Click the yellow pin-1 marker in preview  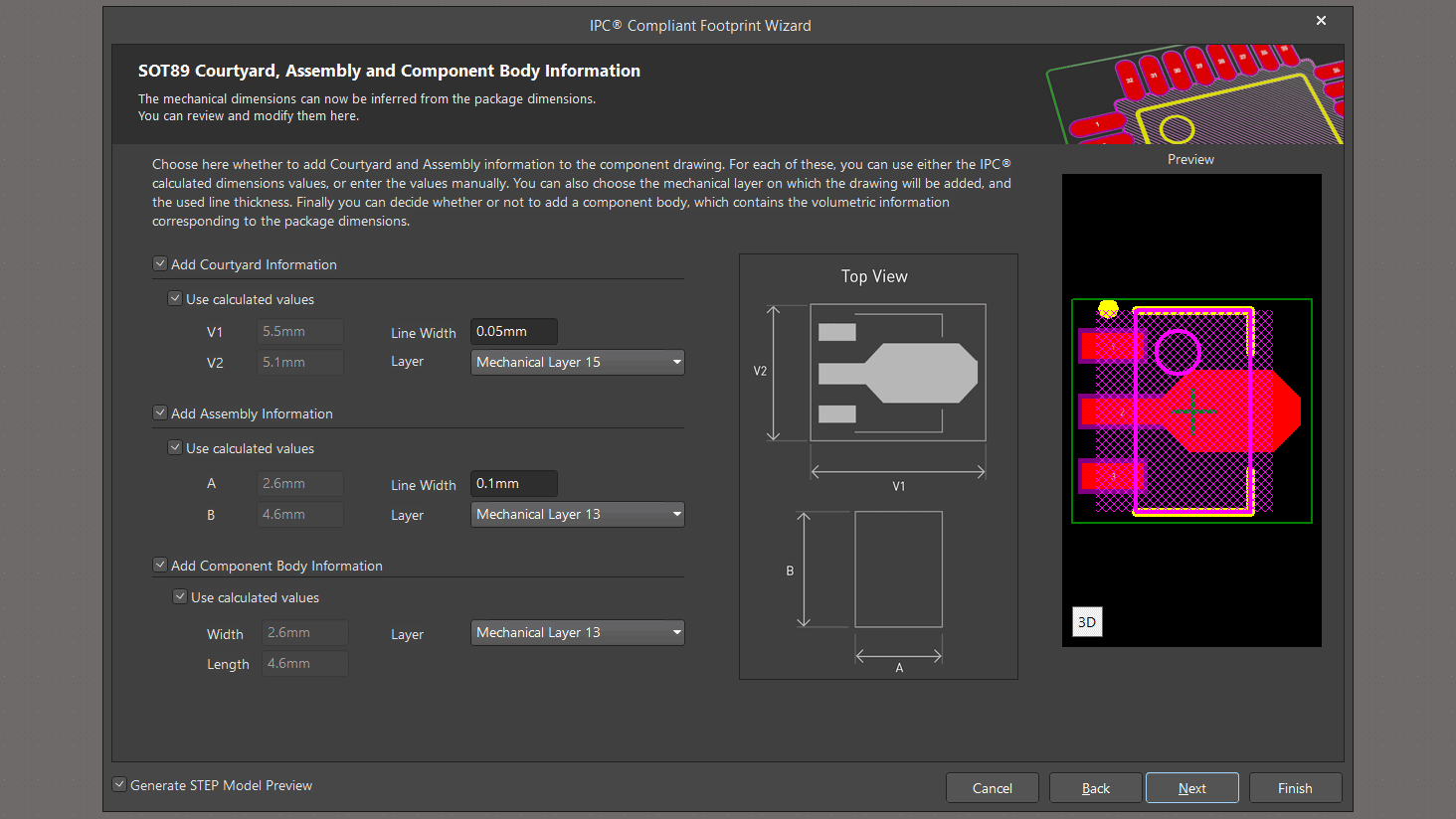coord(1108,309)
